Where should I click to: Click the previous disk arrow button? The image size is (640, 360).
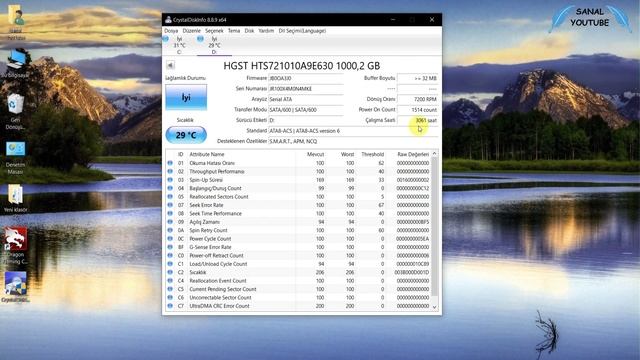click(170, 65)
